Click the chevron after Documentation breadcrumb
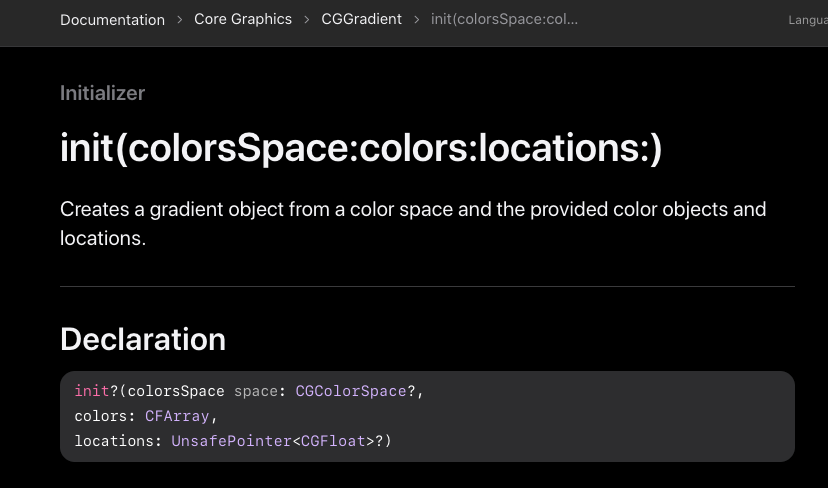 [180, 20]
